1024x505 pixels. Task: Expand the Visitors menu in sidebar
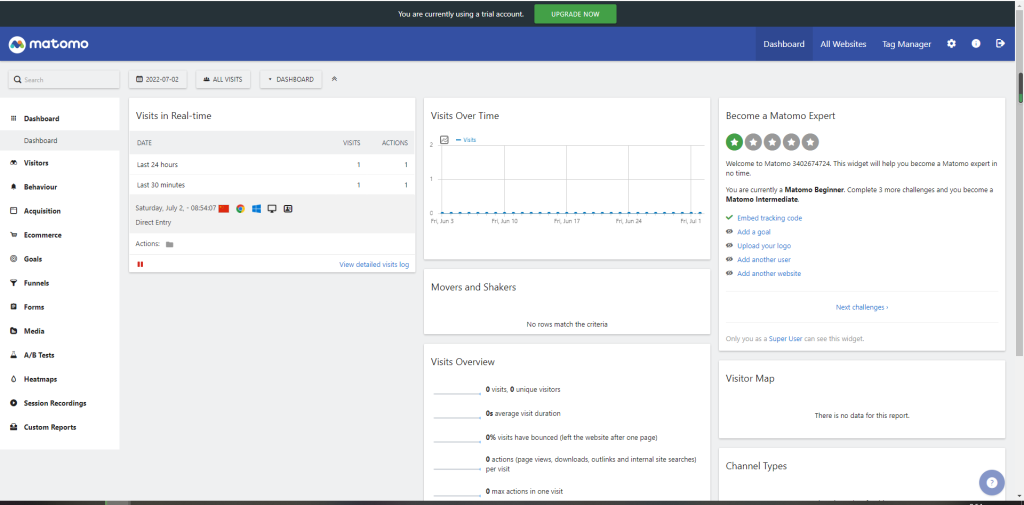point(36,163)
